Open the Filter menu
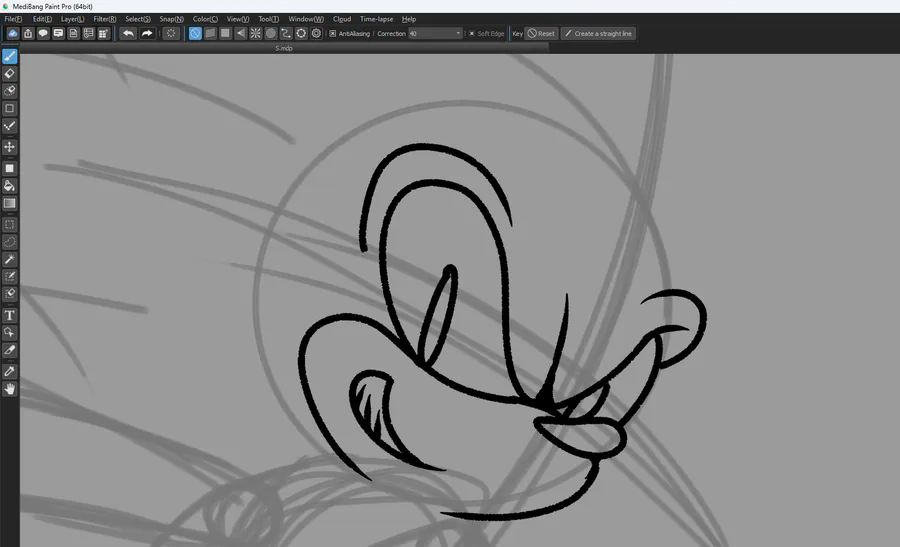 coord(105,19)
